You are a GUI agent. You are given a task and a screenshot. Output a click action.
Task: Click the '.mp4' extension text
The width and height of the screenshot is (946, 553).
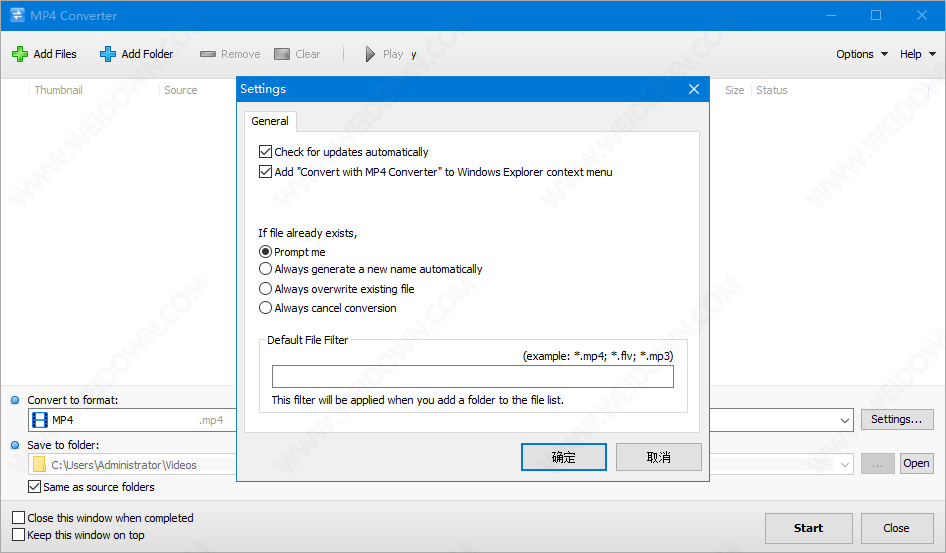click(211, 420)
